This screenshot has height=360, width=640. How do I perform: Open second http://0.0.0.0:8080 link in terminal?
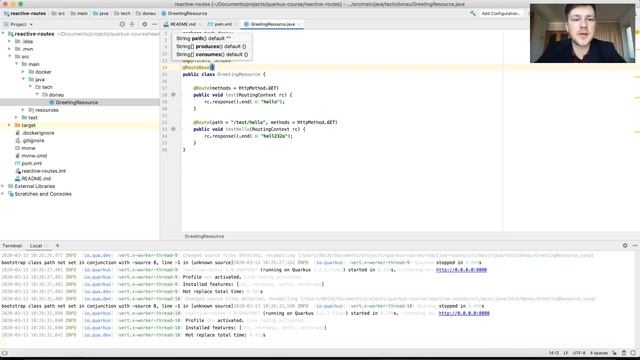coord(464,313)
